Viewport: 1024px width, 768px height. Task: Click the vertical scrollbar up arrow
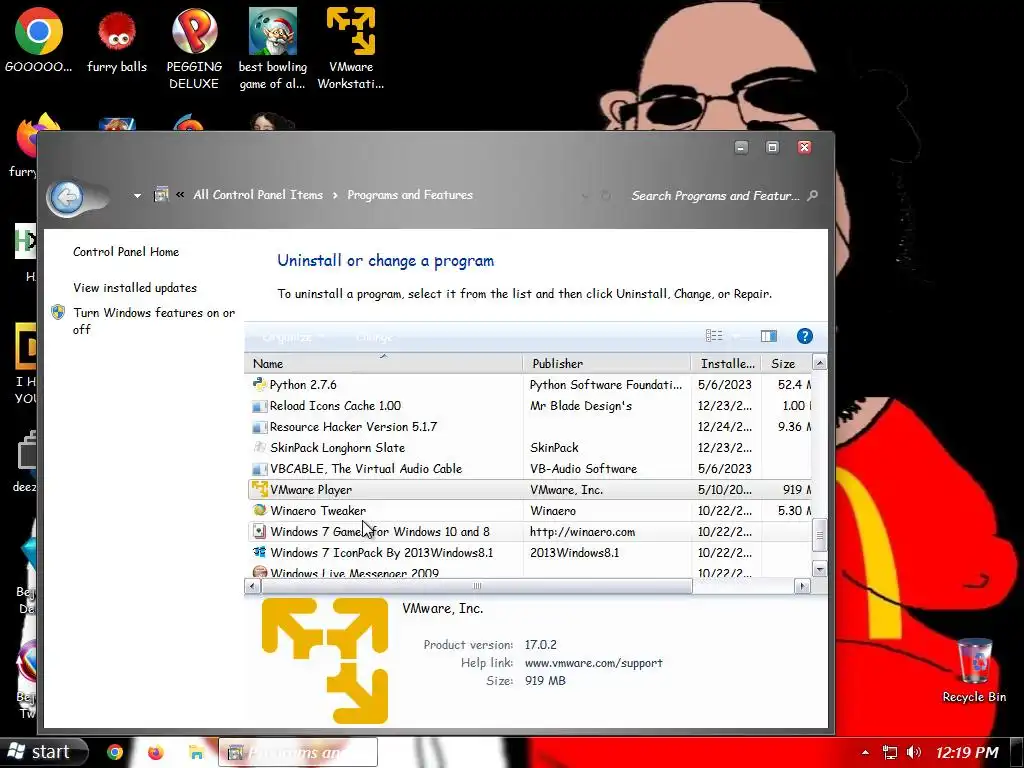point(820,362)
